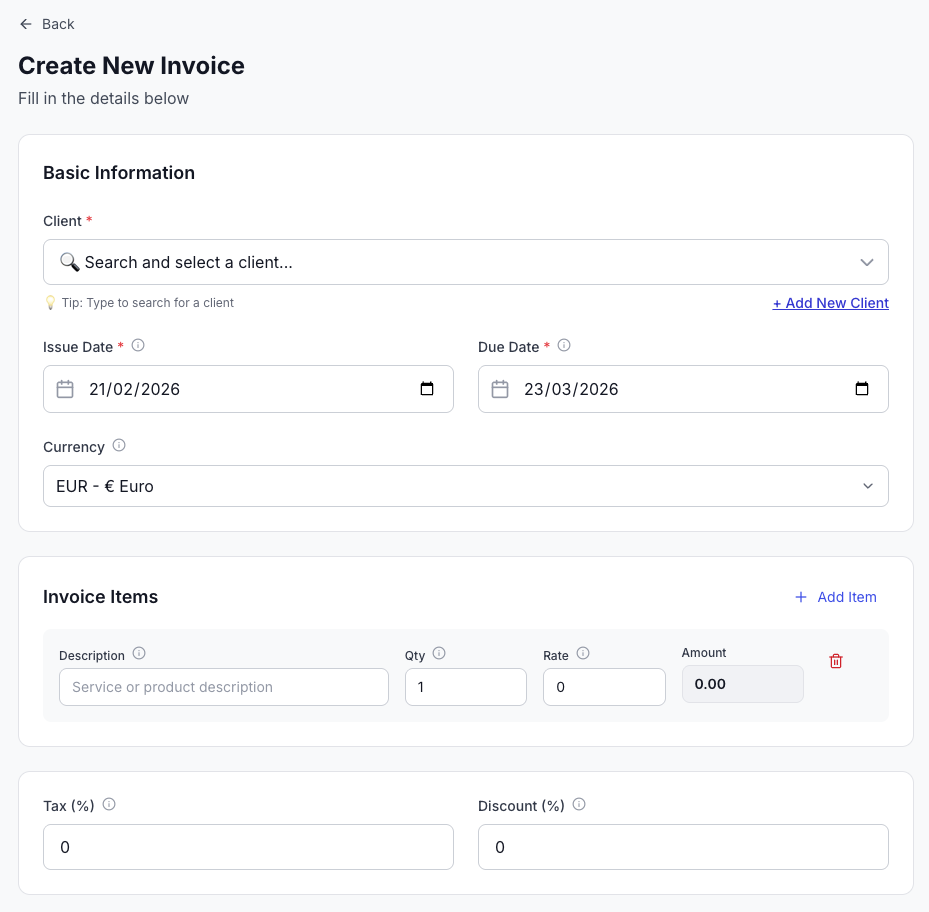929x912 pixels.
Task: Click the Tax (%) info icon
Action: pos(109,804)
